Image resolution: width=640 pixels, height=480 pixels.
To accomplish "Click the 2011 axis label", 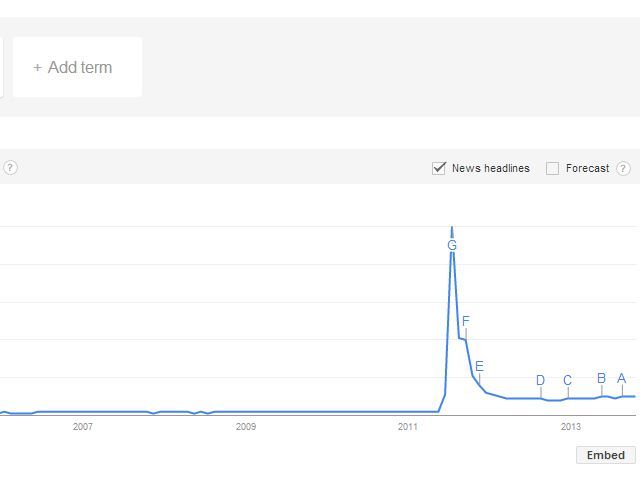I will 408,427.
